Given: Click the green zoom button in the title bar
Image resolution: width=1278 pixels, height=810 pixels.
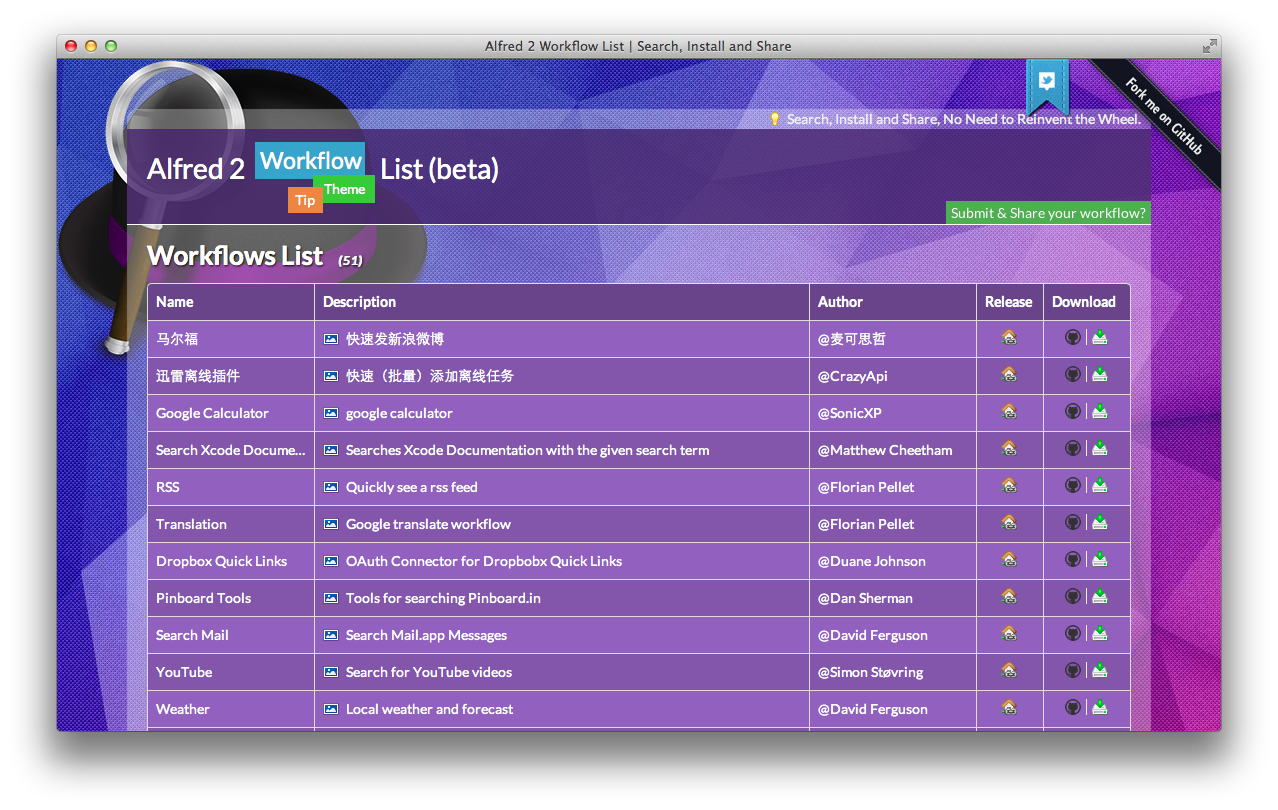Looking at the screenshot, I should (110, 46).
